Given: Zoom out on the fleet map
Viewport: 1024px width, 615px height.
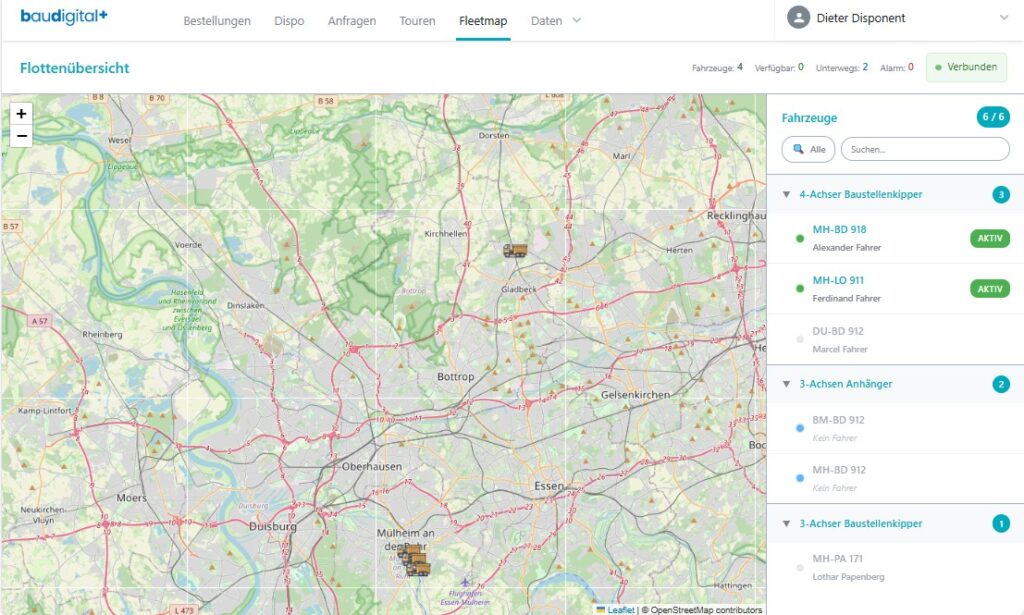Looking at the screenshot, I should (21, 136).
